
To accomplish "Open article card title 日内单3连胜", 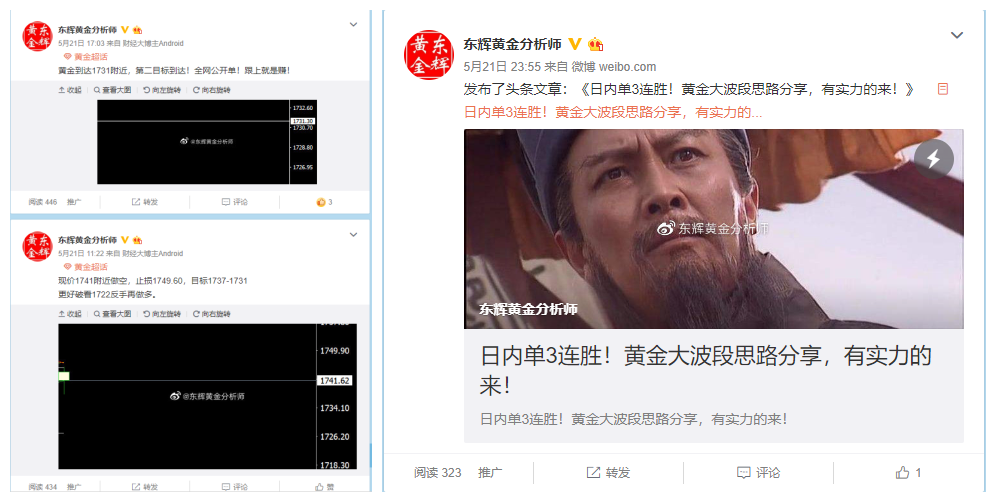I will pos(705,370).
